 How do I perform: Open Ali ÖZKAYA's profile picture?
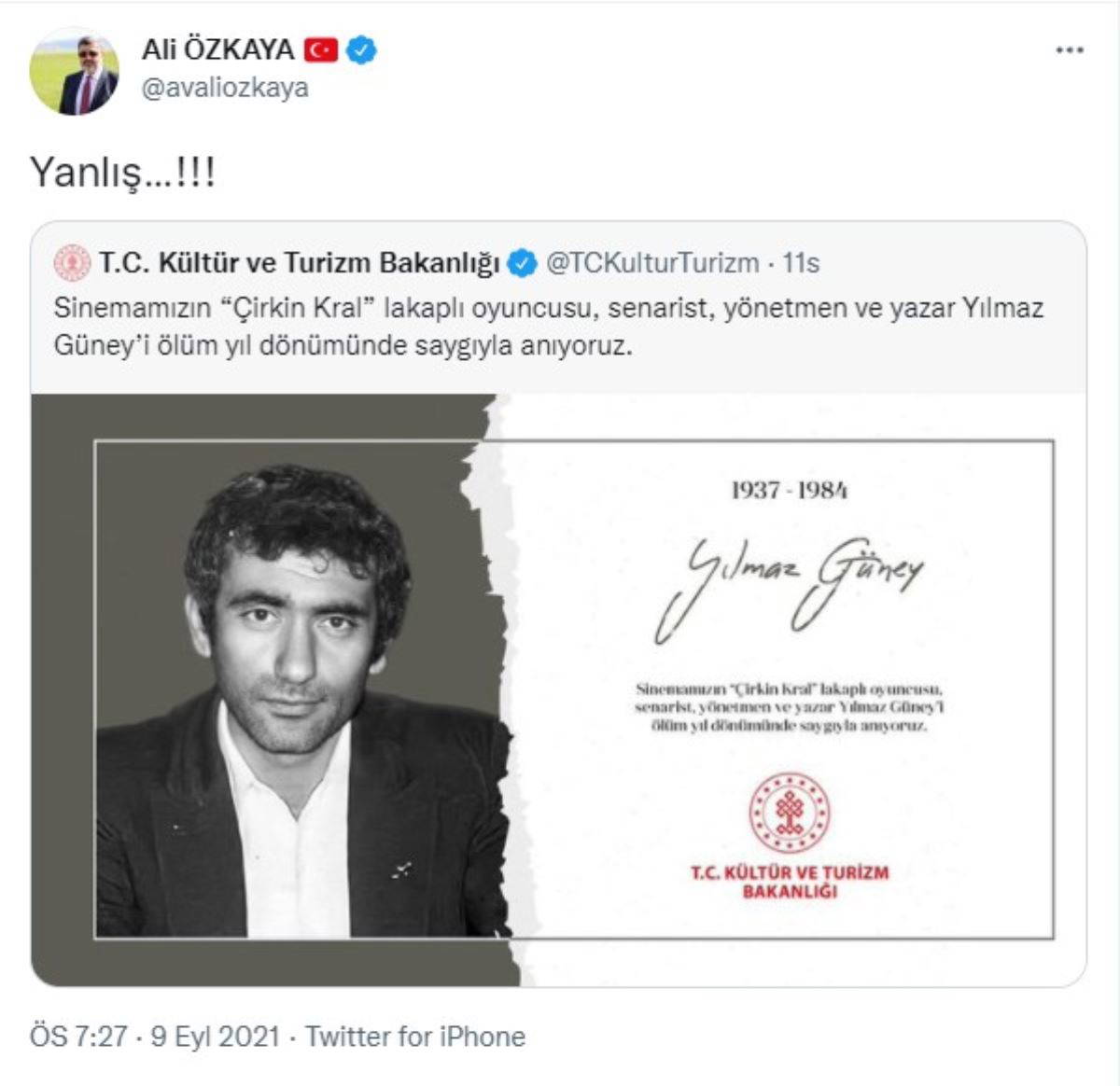coord(76,71)
